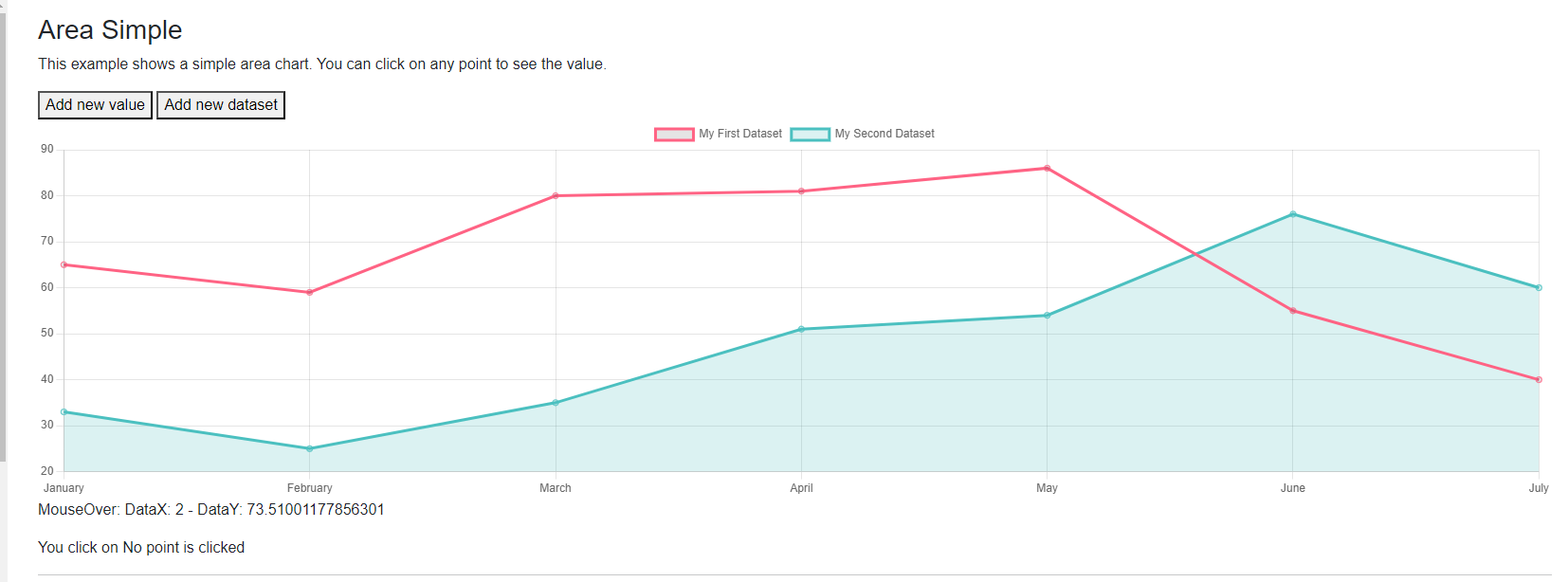Click the teal peak point in June
This screenshot has height=582, width=1568.
click(x=1293, y=214)
